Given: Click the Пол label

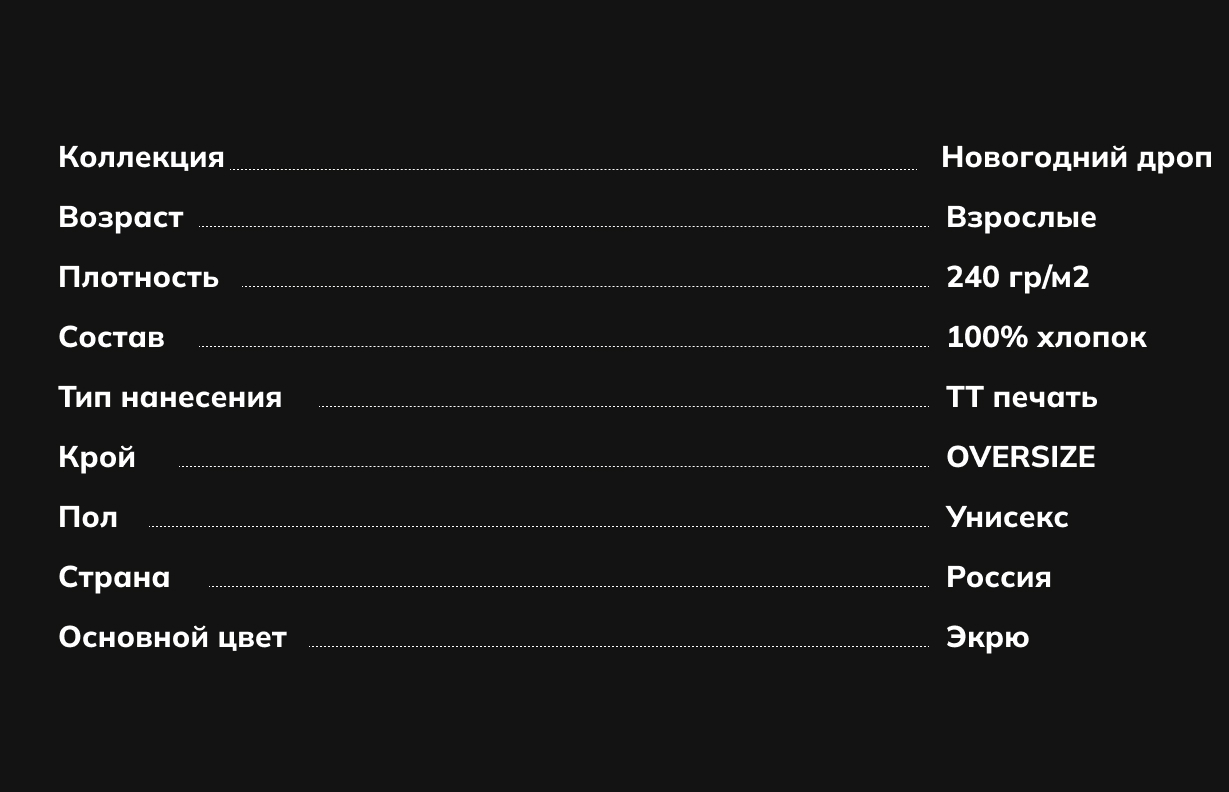Looking at the screenshot, I should [88, 517].
